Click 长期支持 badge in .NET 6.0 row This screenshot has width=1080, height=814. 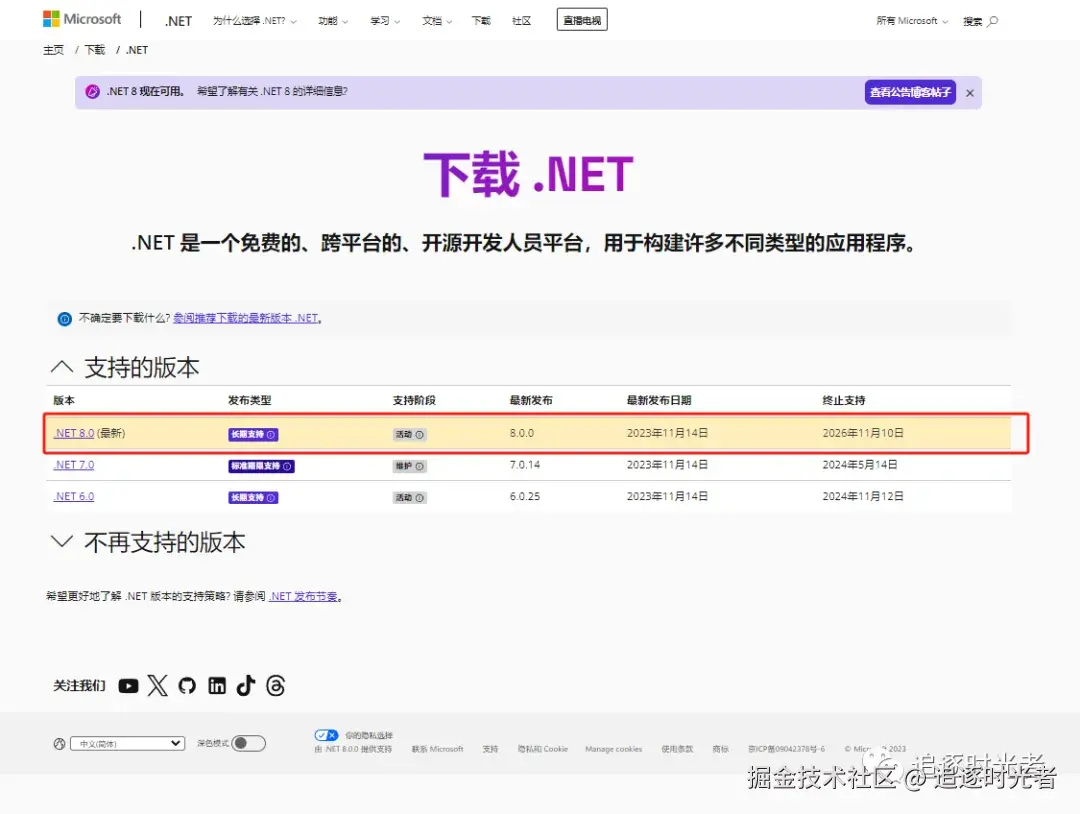tap(253, 498)
